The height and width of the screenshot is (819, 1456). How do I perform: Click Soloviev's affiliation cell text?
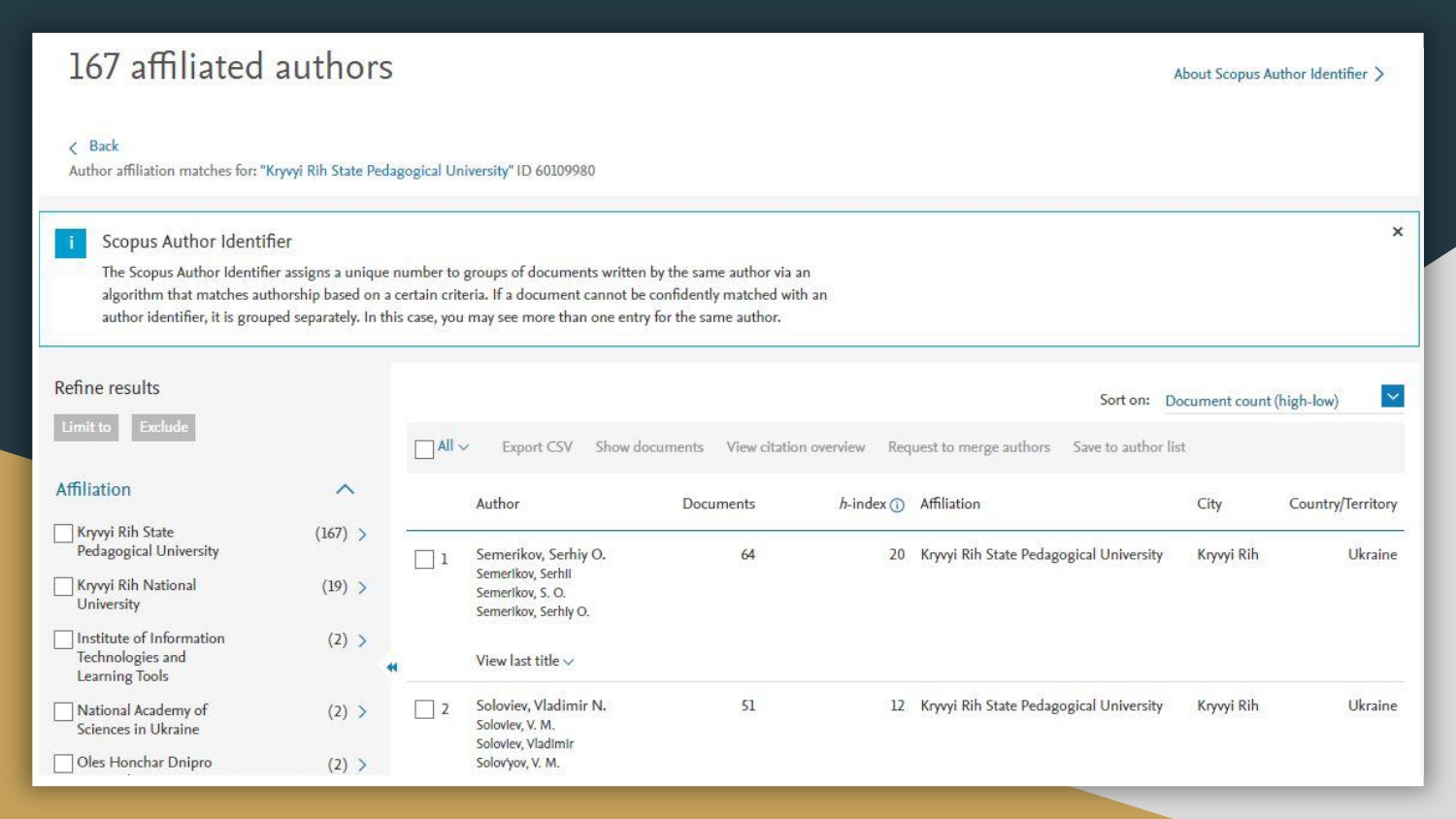[x=1042, y=705]
